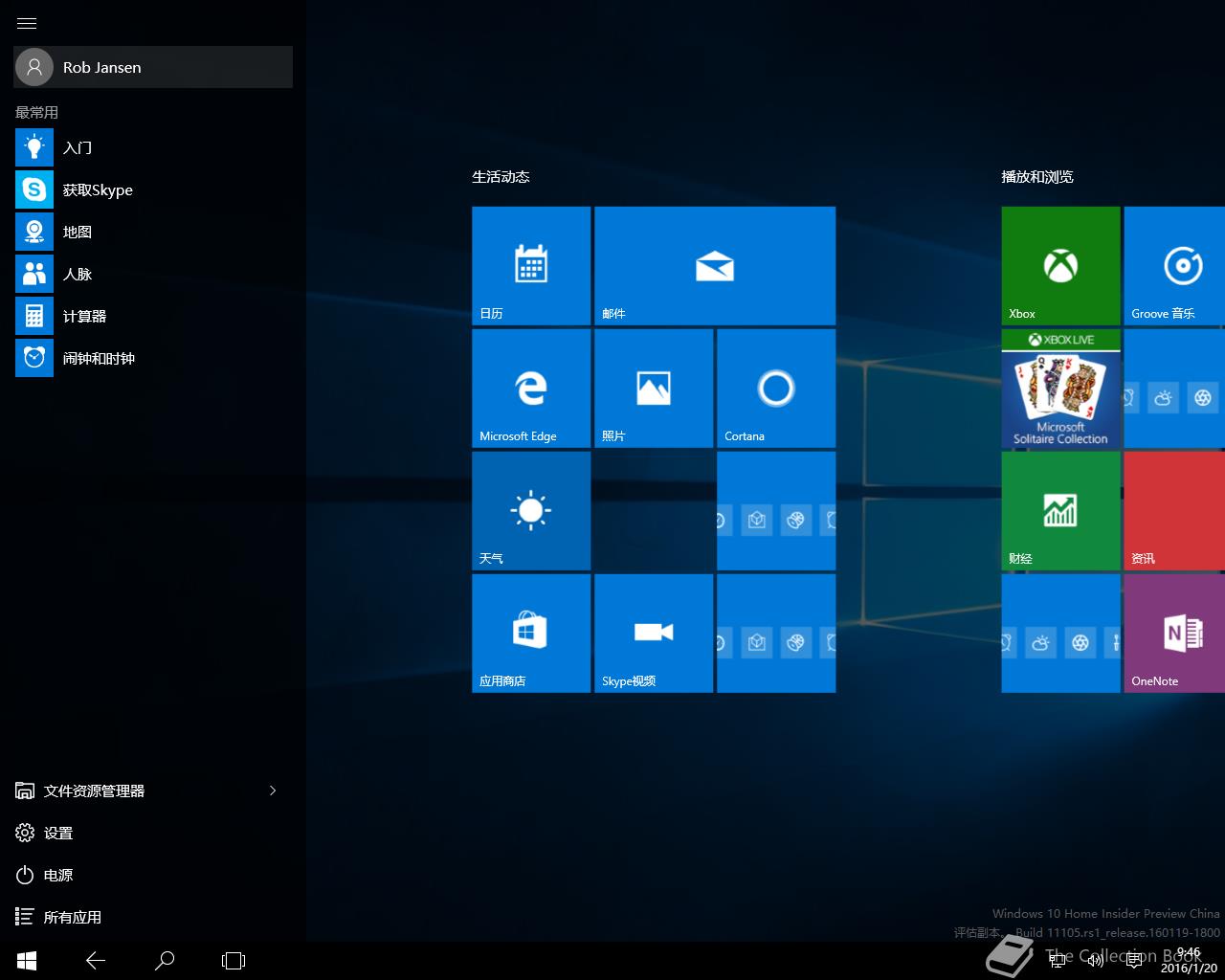Open taskbar Search
The image size is (1225, 980).
[x=165, y=961]
